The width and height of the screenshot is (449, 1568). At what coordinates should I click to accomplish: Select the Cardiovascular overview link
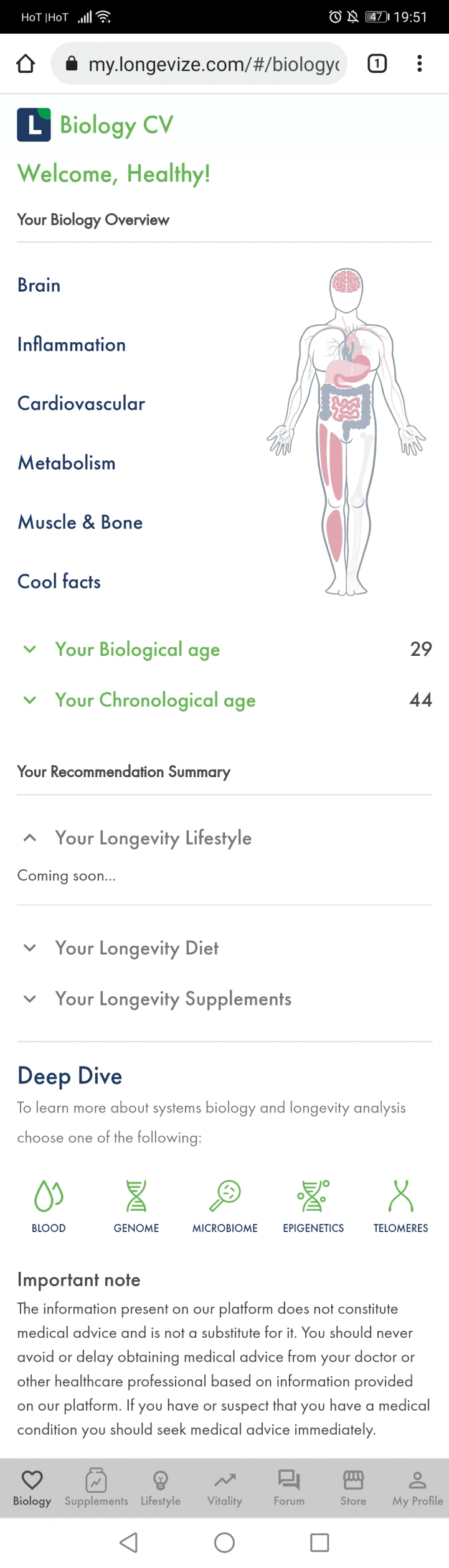coord(81,403)
